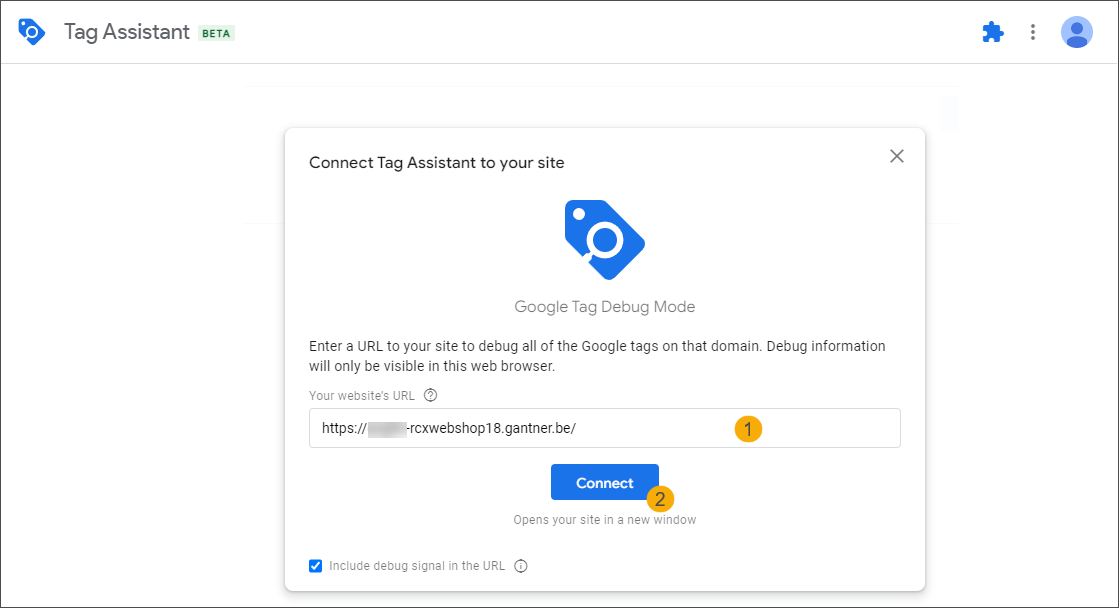Select the Tag Assistant header title
Screen dimensions: 1119x608
pos(125,31)
